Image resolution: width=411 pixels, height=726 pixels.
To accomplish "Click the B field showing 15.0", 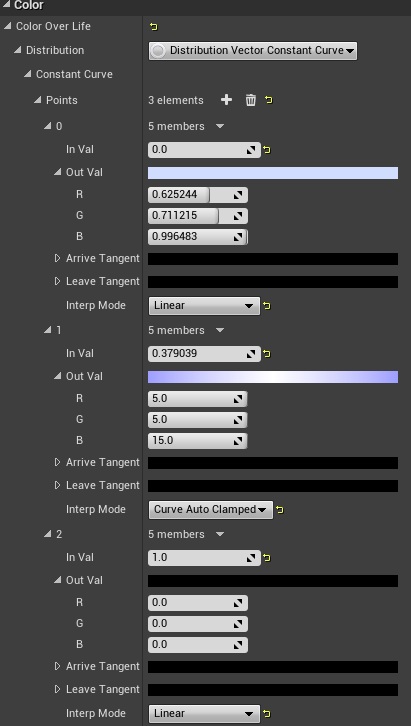I will 198,441.
